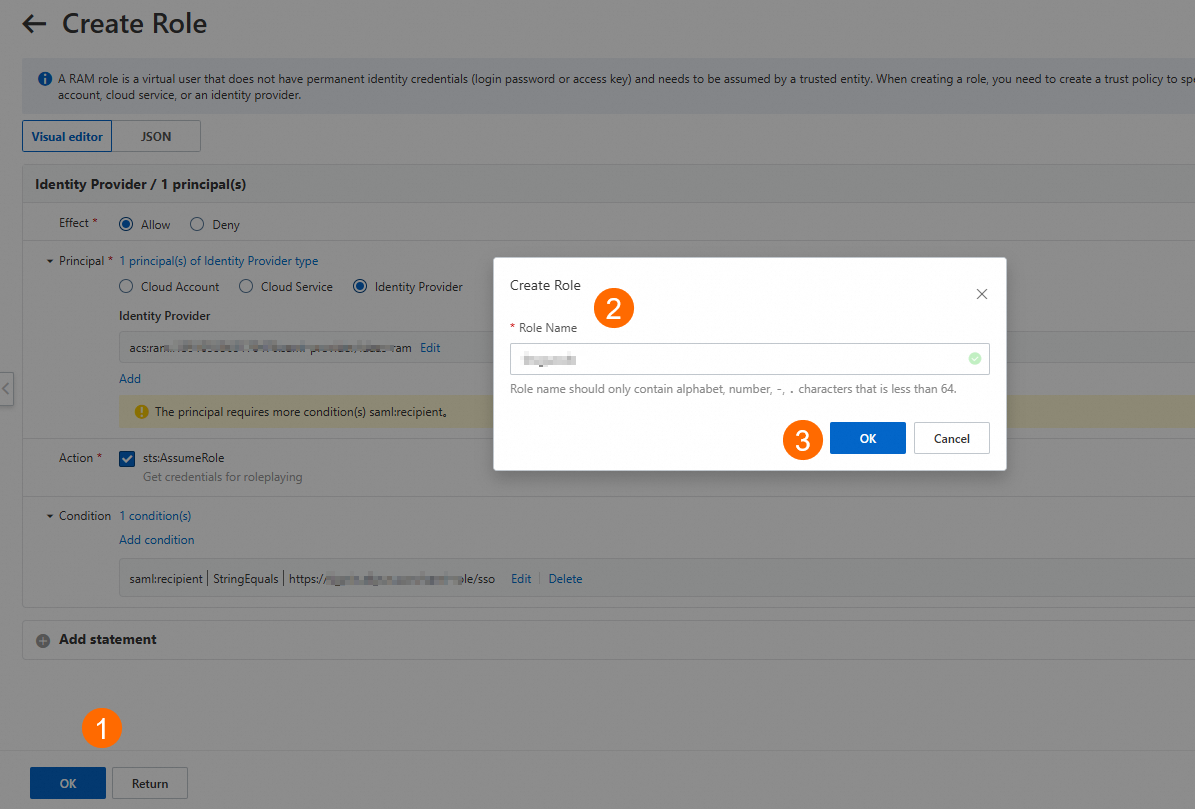Viewport: 1195px width, 809px height.
Task: Open the 1 condition(s) summary link
Action: click(155, 516)
